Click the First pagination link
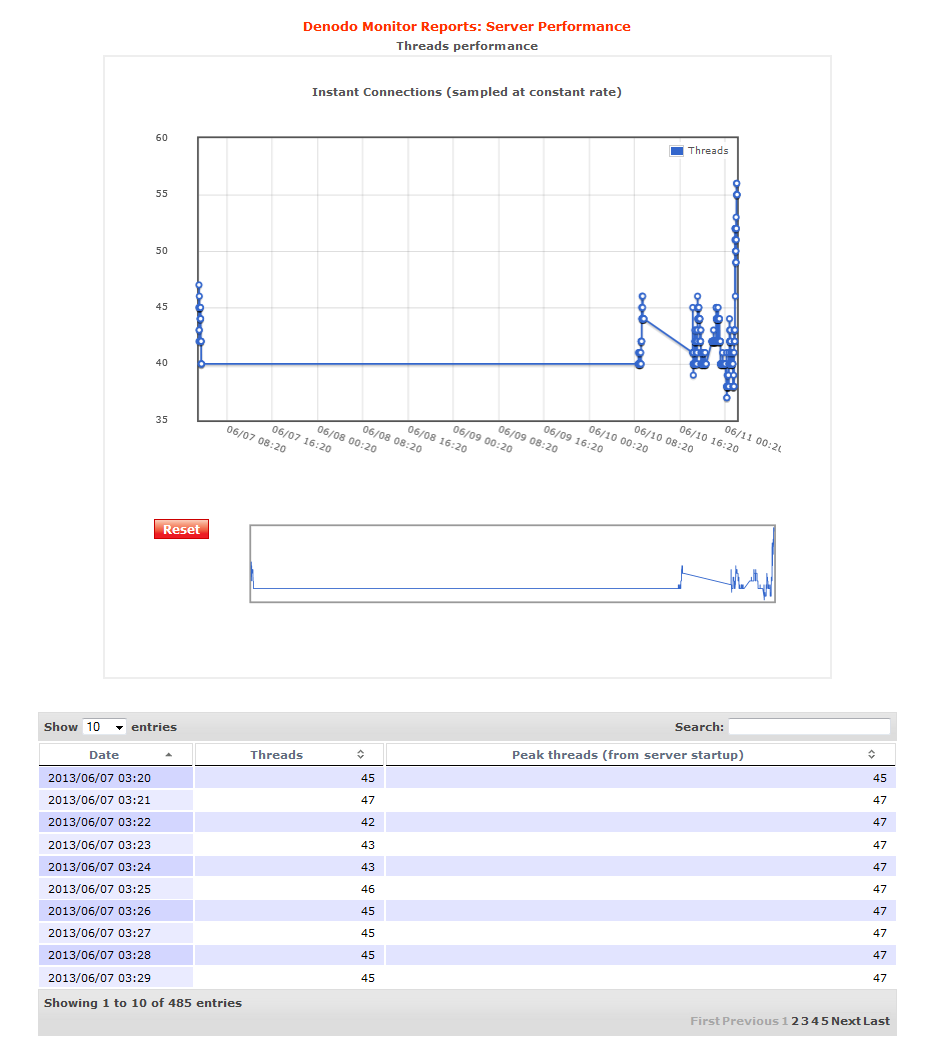This screenshot has width=925, height=1057. coord(705,1021)
